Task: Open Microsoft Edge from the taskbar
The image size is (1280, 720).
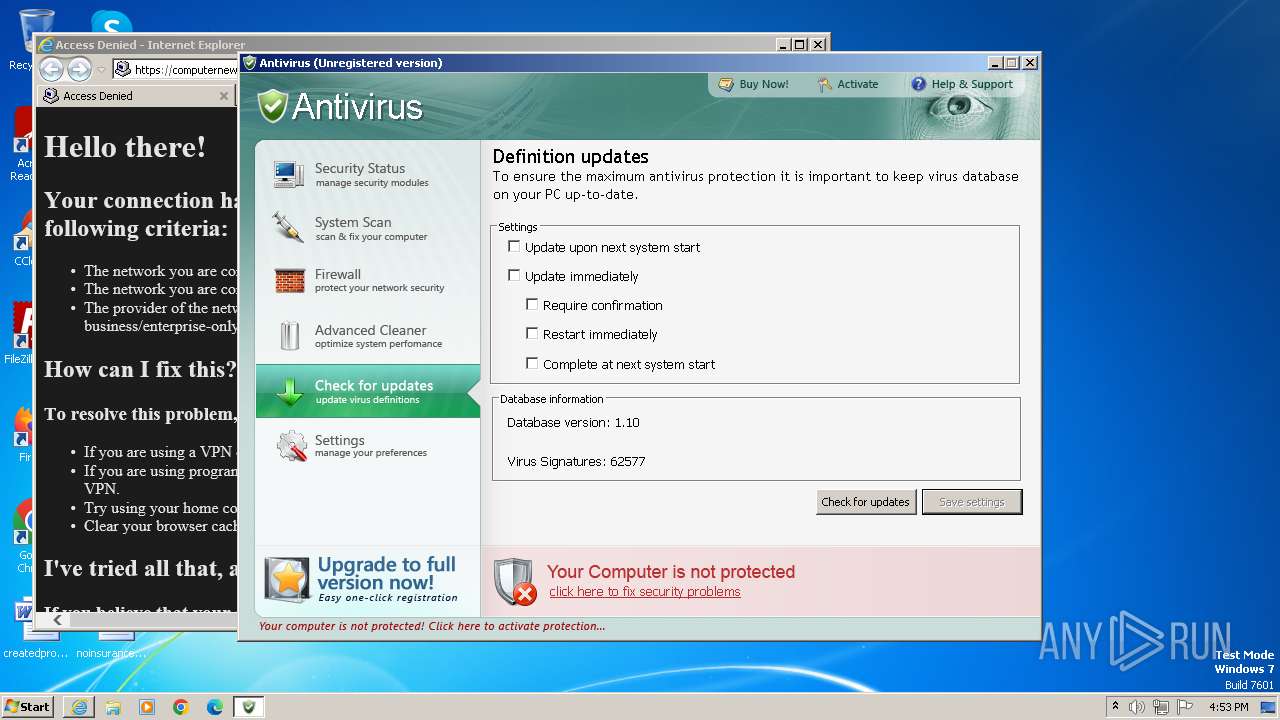Action: click(x=215, y=707)
